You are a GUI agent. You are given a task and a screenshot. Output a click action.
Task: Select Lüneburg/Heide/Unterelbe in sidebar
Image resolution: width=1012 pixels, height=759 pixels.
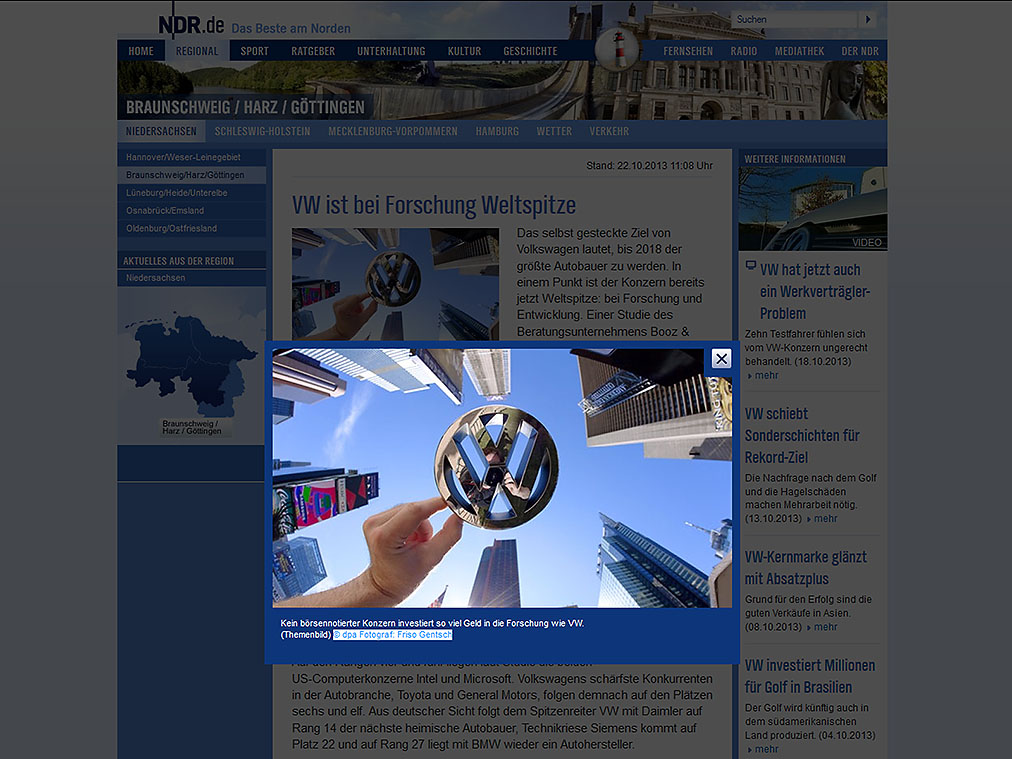(192, 192)
